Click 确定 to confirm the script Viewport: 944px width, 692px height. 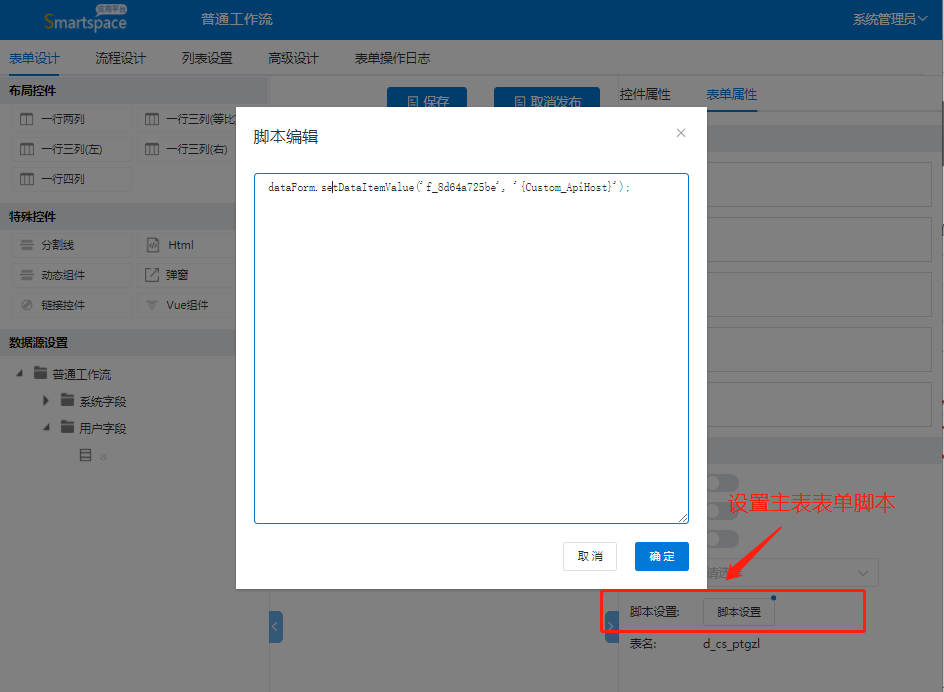click(661, 556)
